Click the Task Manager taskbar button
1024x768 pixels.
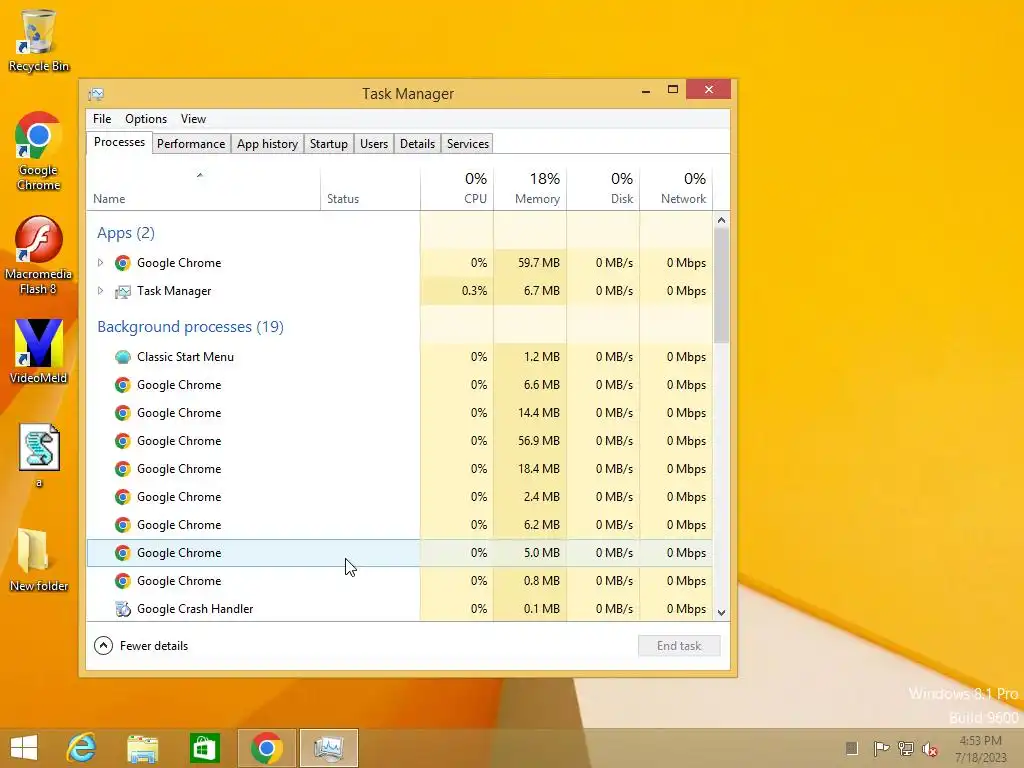(328, 748)
